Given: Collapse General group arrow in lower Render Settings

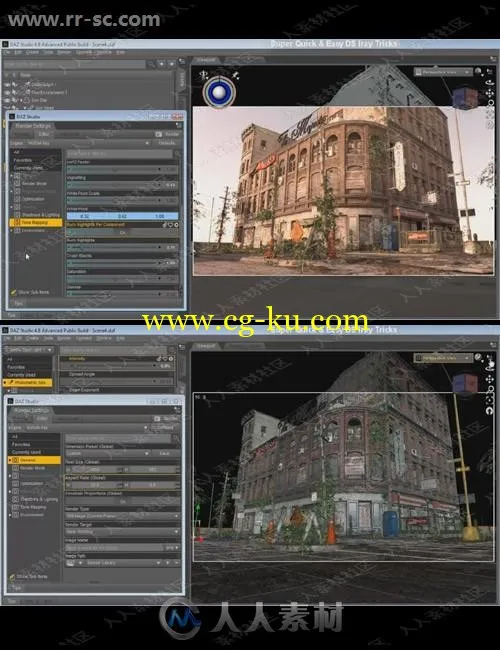Looking at the screenshot, I should coord(10,460).
